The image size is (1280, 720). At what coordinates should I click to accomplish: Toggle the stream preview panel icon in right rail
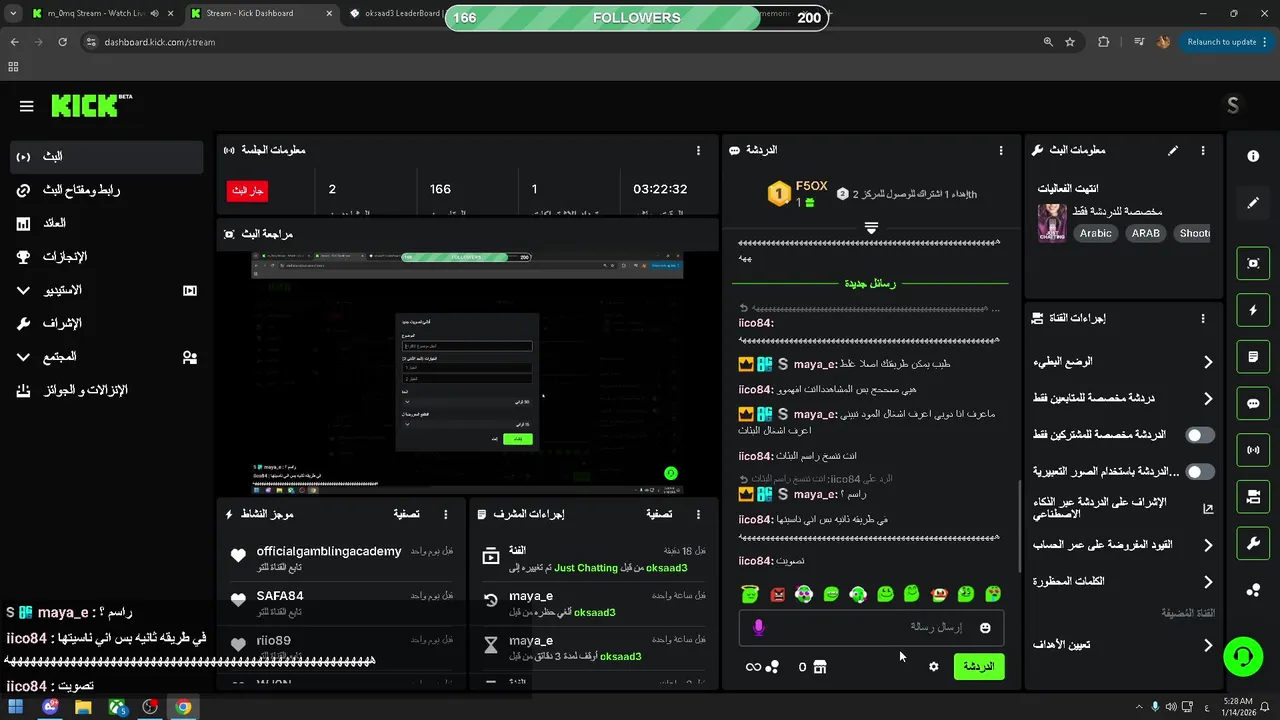[1253, 263]
